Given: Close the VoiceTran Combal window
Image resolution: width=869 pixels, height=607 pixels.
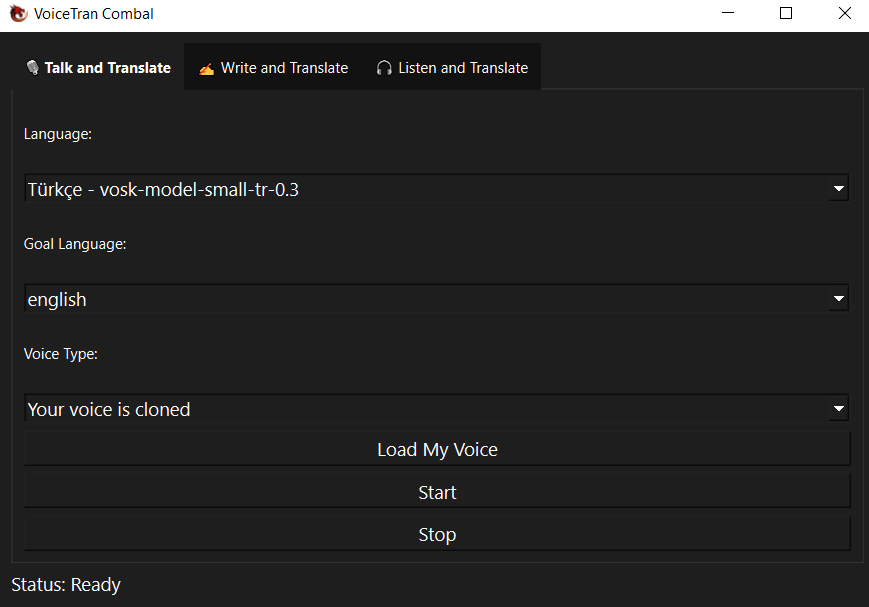Looking at the screenshot, I should pyautogui.click(x=843, y=14).
